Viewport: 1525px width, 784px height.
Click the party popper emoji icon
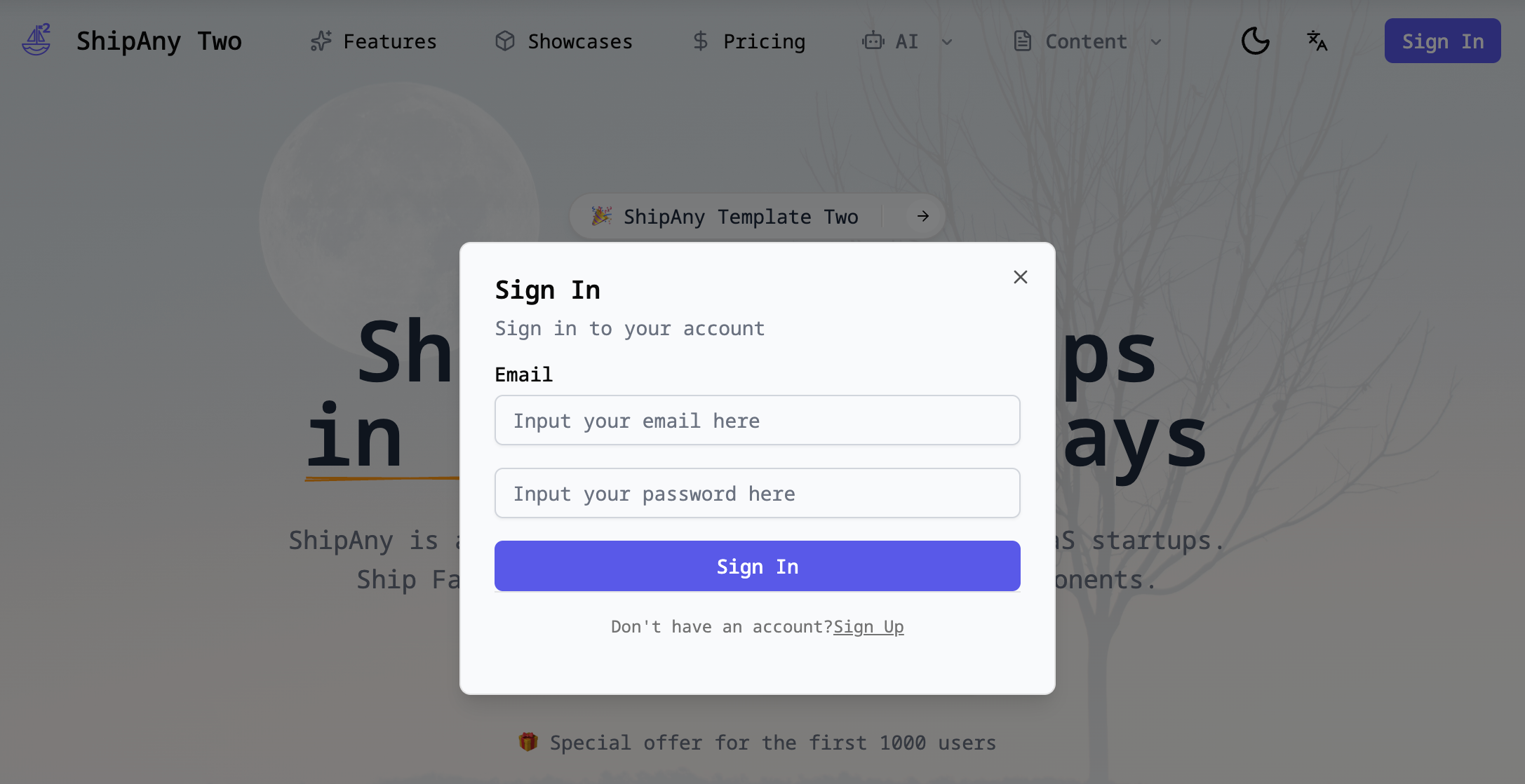click(601, 216)
